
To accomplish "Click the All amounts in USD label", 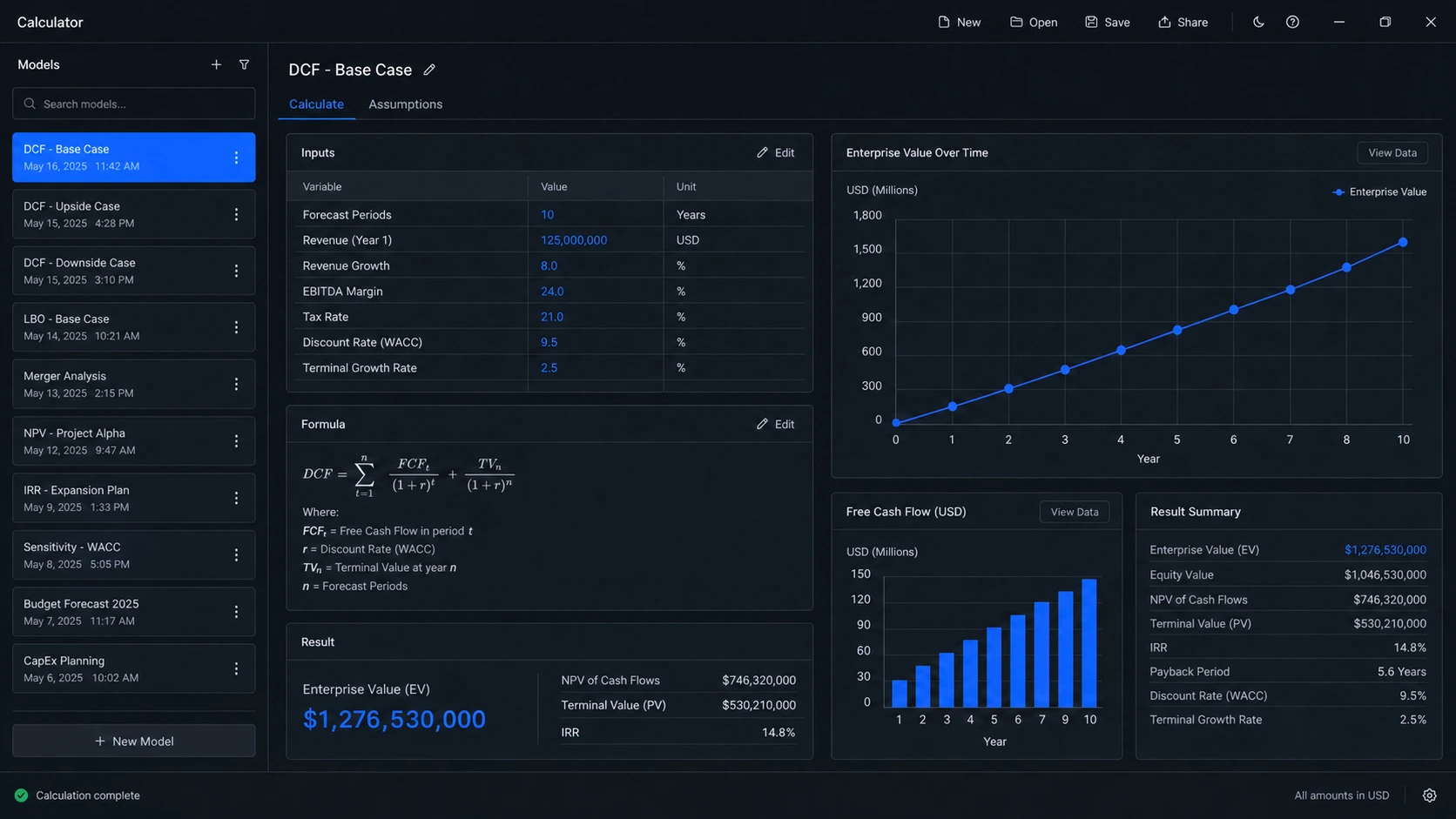I will (1342, 796).
